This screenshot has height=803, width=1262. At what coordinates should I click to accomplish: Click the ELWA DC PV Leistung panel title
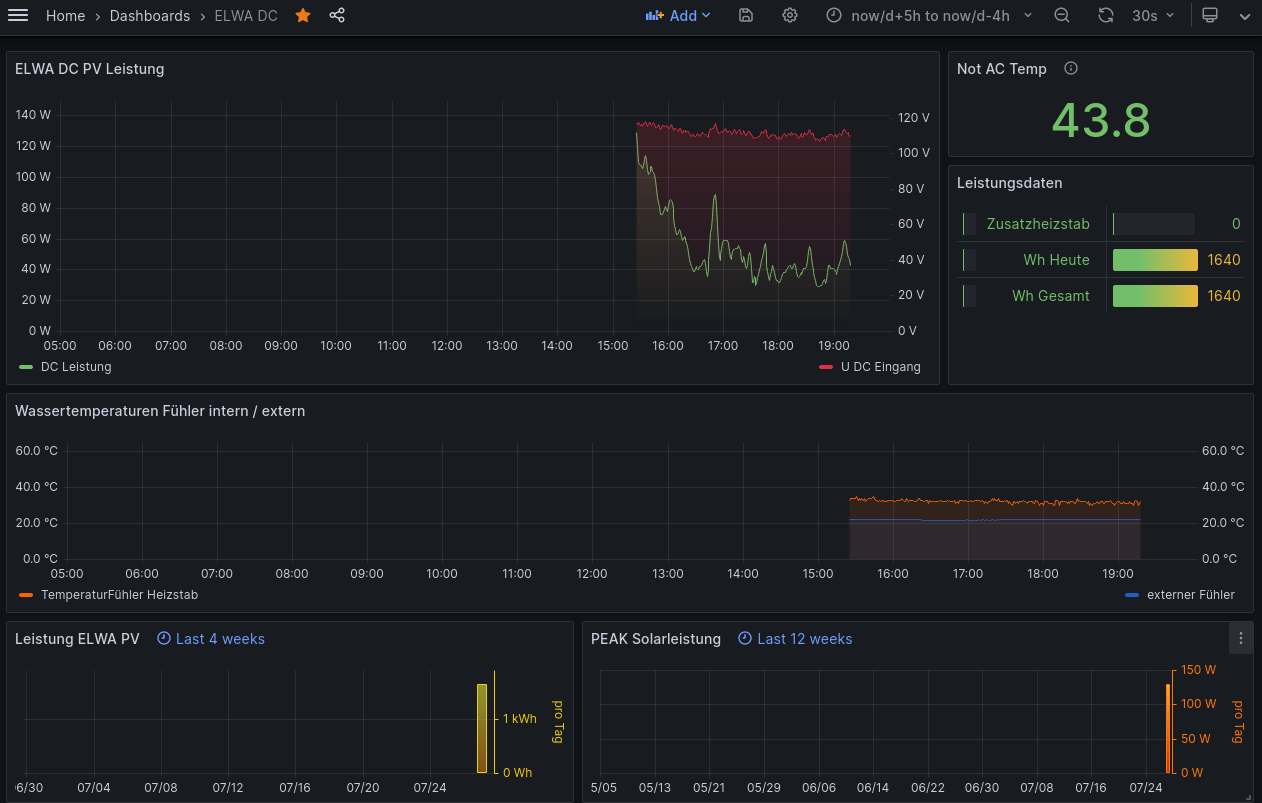pos(90,69)
